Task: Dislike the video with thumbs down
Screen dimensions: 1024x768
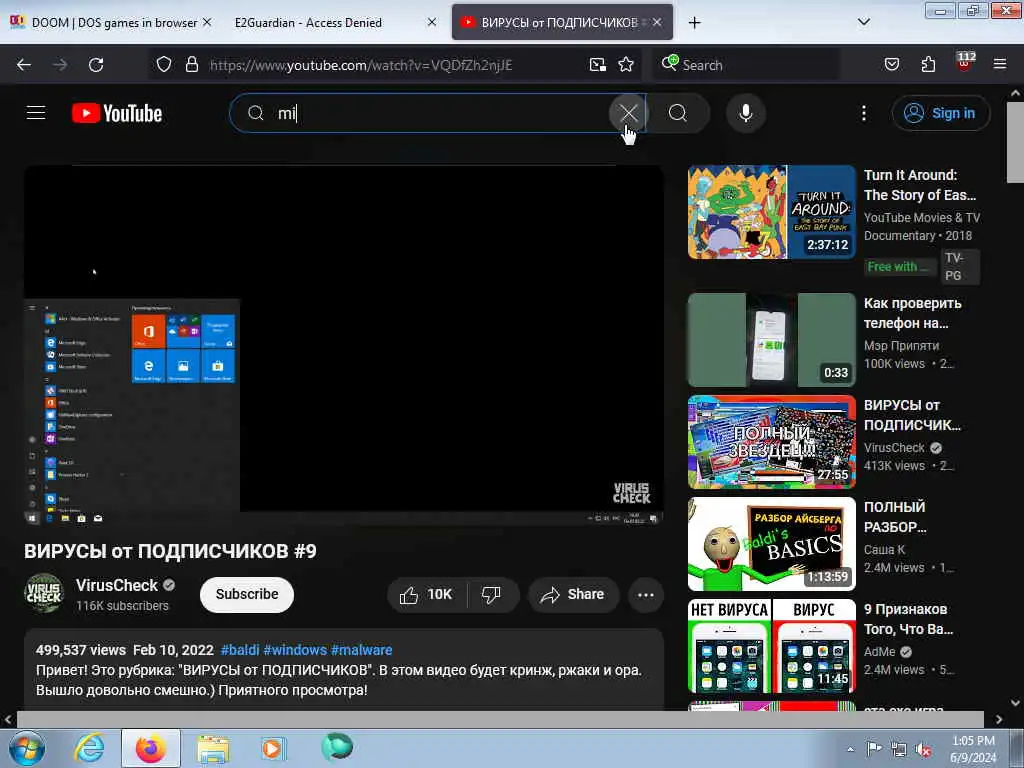Action: click(x=491, y=594)
